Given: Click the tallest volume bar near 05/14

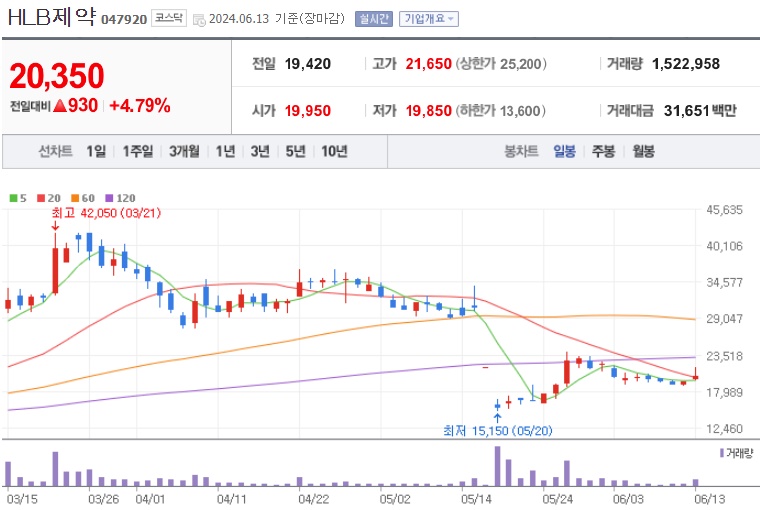Looking at the screenshot, I should [497, 466].
